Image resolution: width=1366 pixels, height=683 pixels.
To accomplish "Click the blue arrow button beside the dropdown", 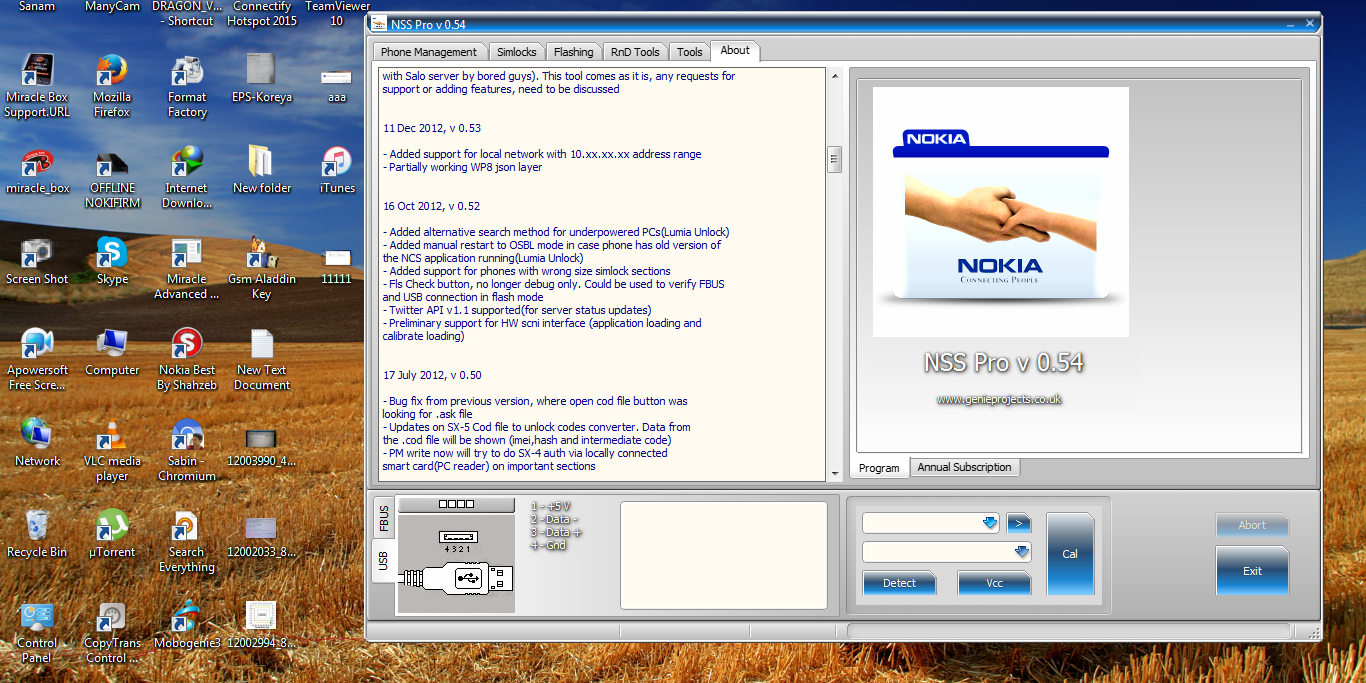I will (x=1018, y=522).
